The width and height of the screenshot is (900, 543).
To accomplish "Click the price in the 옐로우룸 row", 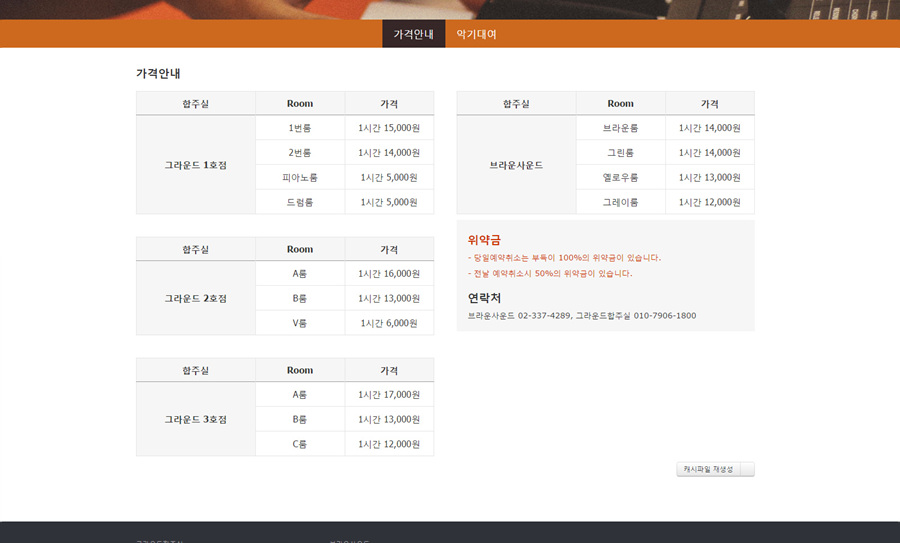I will tap(709, 177).
